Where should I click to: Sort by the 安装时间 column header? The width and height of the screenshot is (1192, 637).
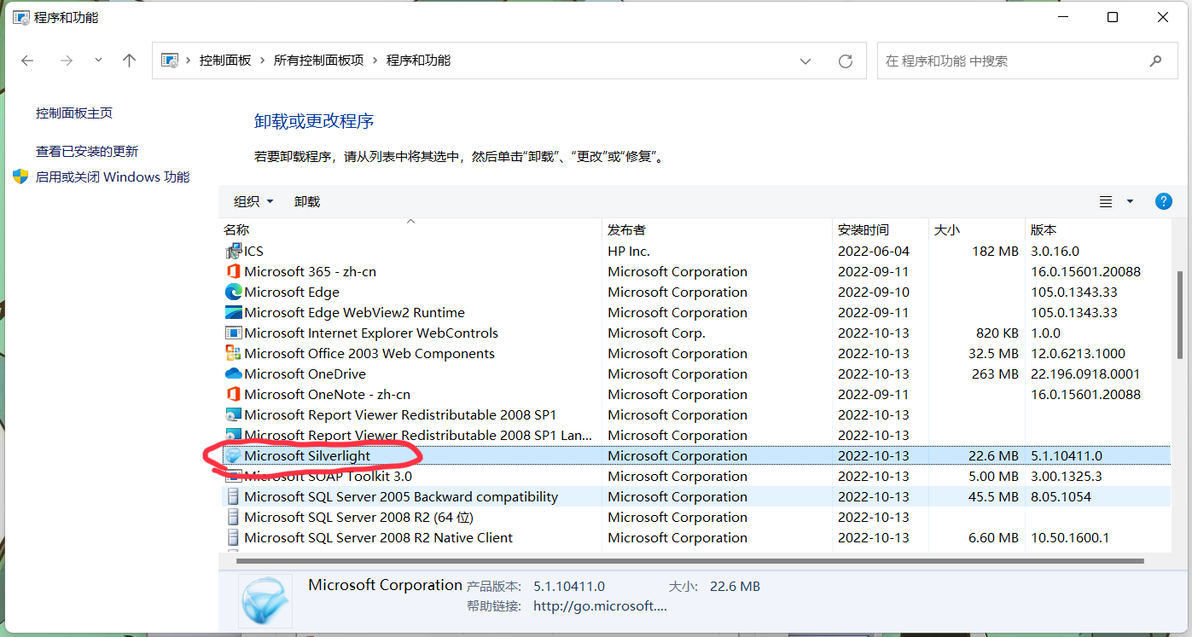(880, 230)
